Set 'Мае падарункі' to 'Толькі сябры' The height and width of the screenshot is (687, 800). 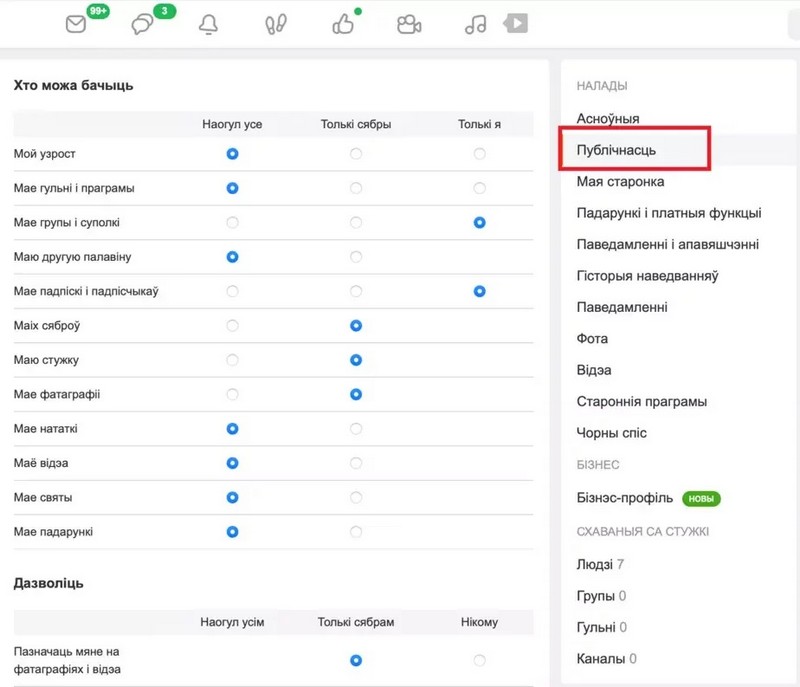[x=356, y=532]
